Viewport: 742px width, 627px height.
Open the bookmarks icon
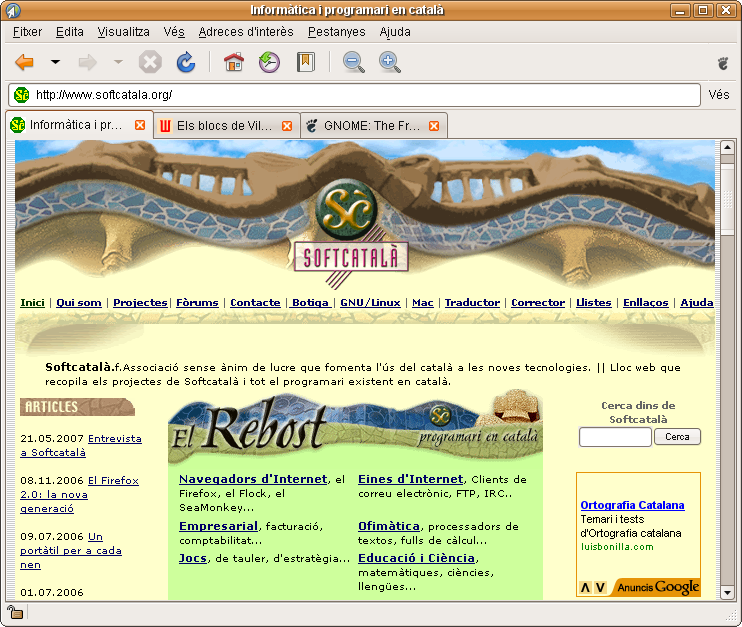click(x=306, y=62)
